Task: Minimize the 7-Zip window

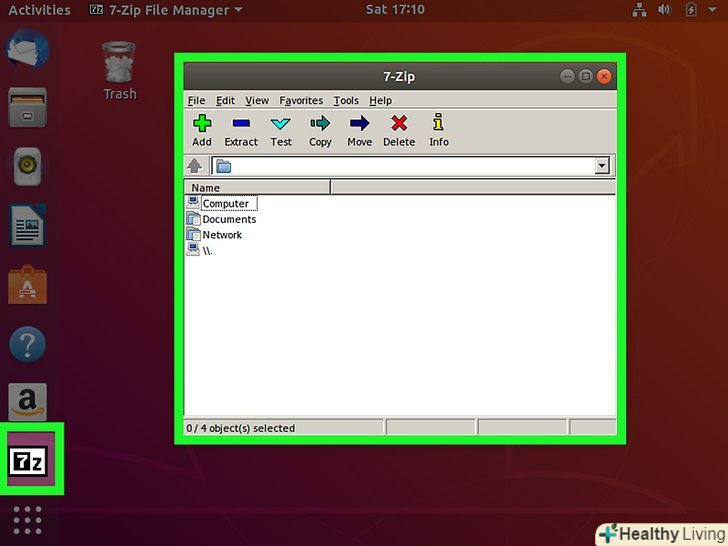Action: [x=567, y=76]
